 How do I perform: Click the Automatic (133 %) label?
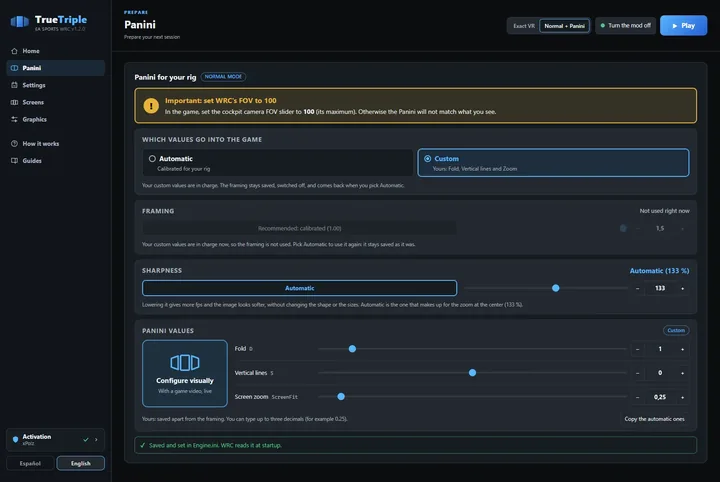click(659, 271)
